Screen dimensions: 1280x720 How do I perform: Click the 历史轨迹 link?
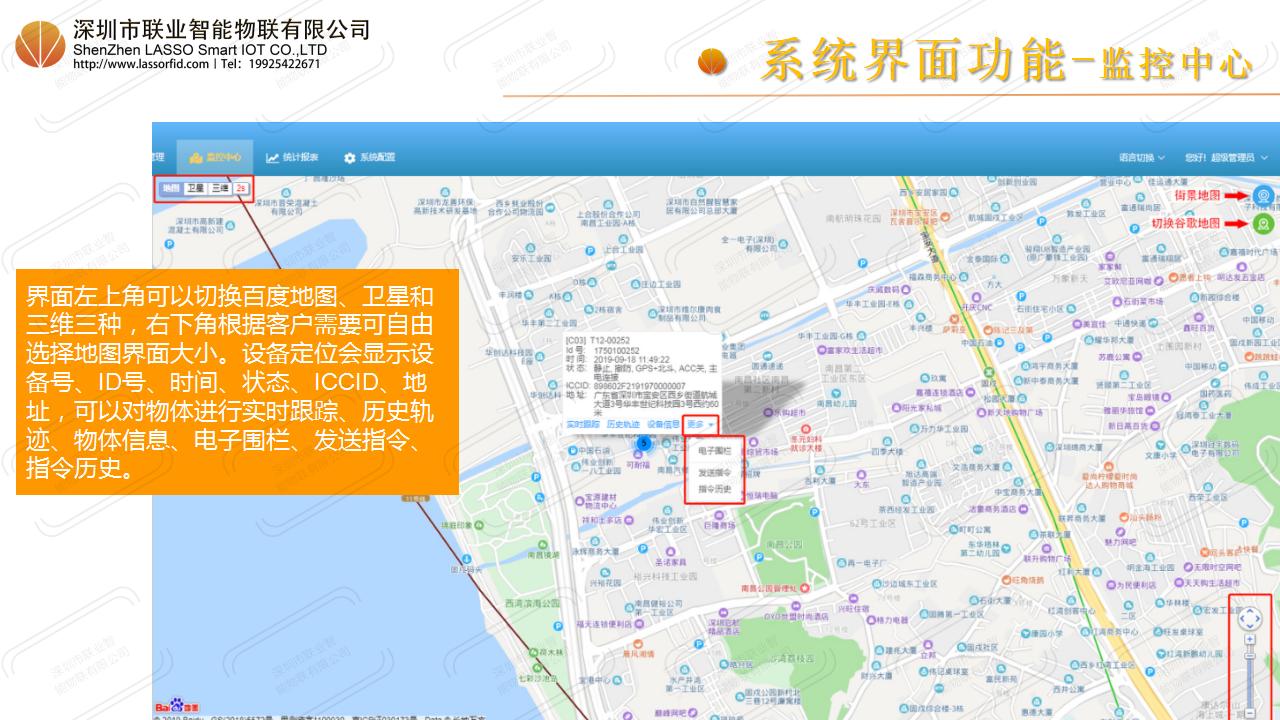coord(623,425)
